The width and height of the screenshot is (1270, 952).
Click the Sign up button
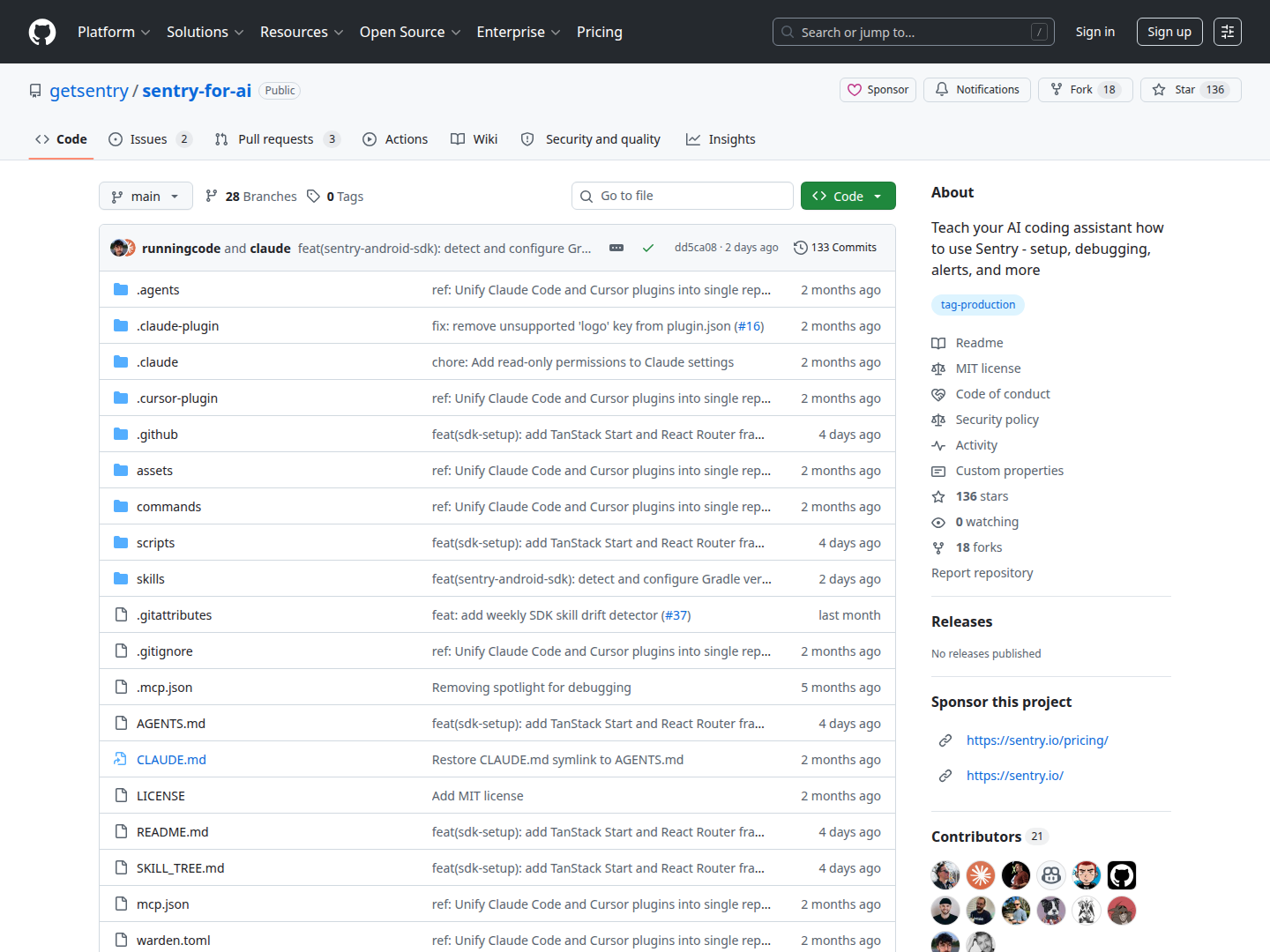[1169, 32]
